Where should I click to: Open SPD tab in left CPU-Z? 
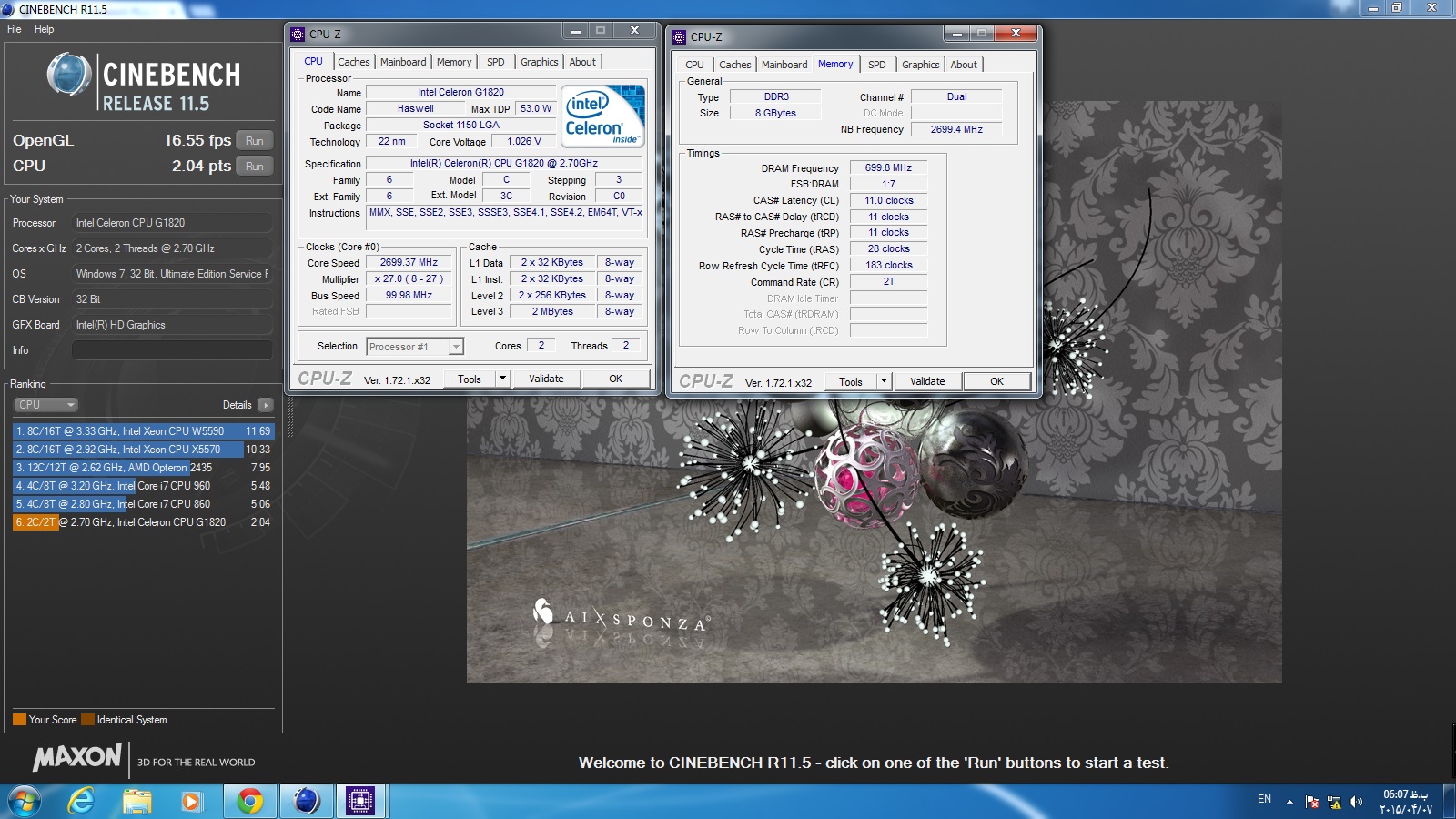click(495, 62)
